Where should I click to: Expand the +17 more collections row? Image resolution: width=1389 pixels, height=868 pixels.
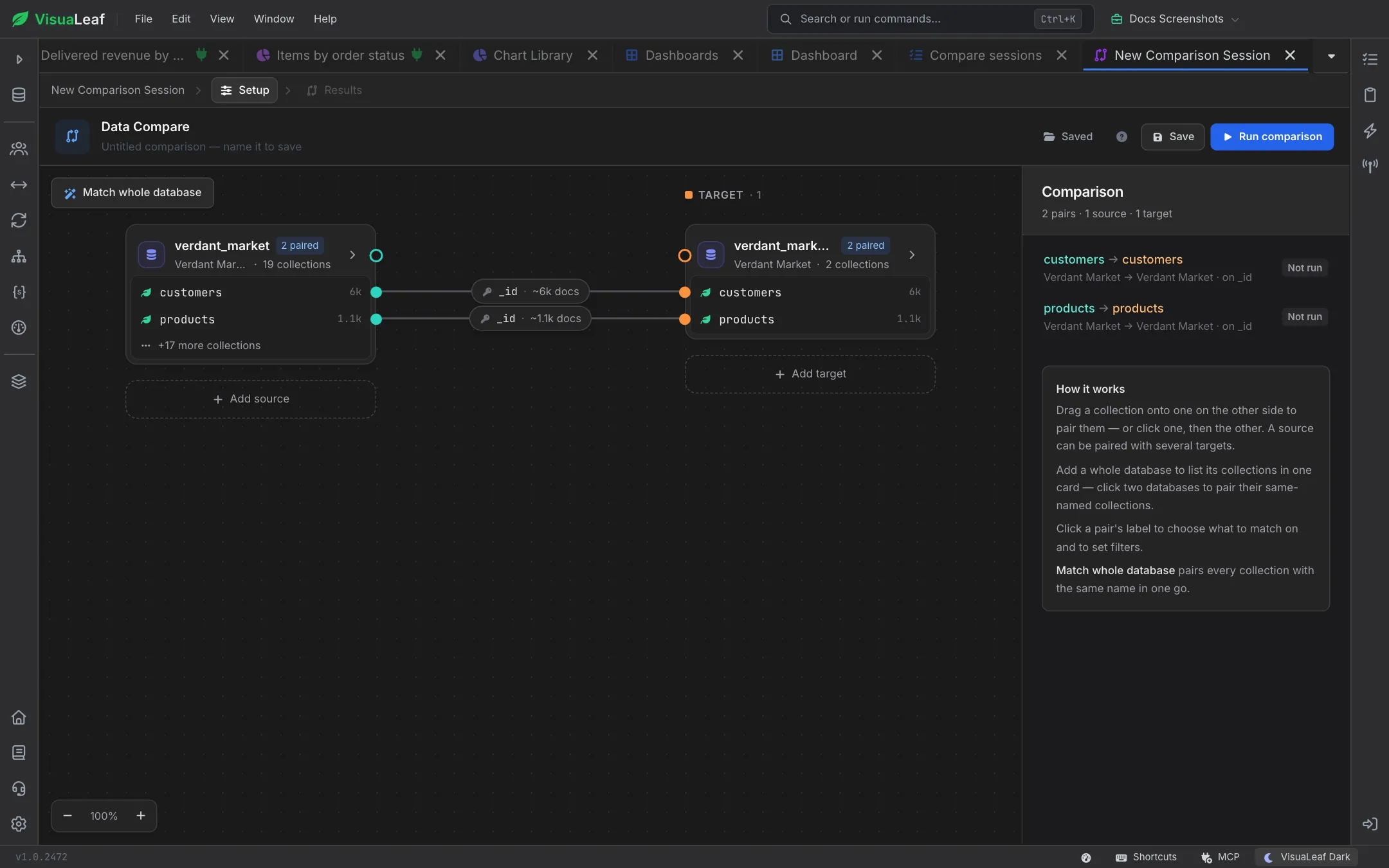[251, 345]
